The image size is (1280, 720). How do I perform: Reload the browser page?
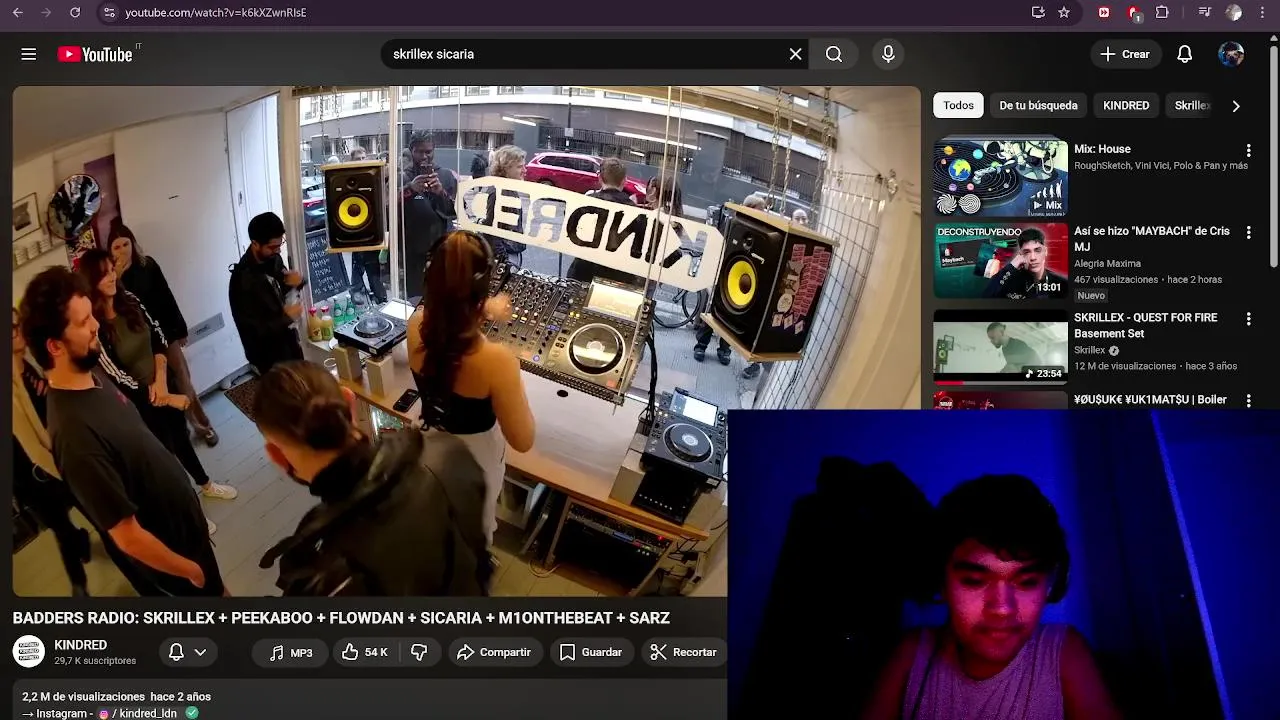(75, 12)
